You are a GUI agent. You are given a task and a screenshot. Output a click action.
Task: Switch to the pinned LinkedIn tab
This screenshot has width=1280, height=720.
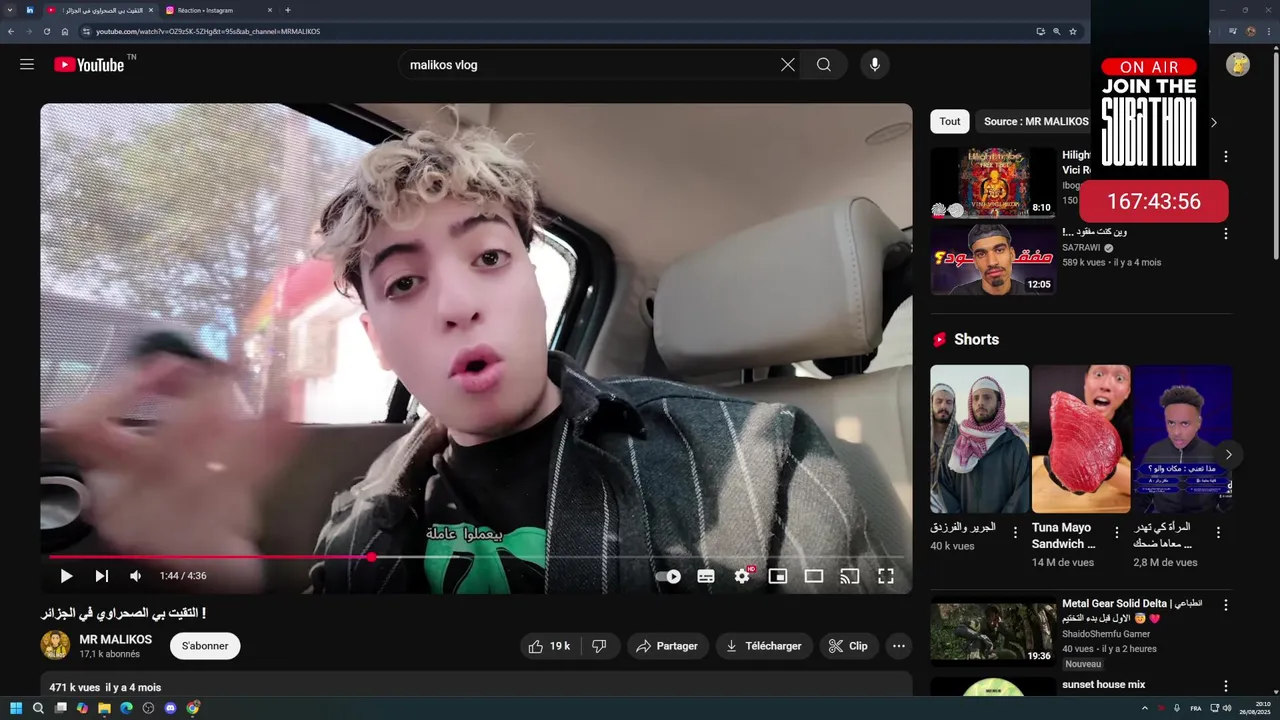tap(30, 10)
